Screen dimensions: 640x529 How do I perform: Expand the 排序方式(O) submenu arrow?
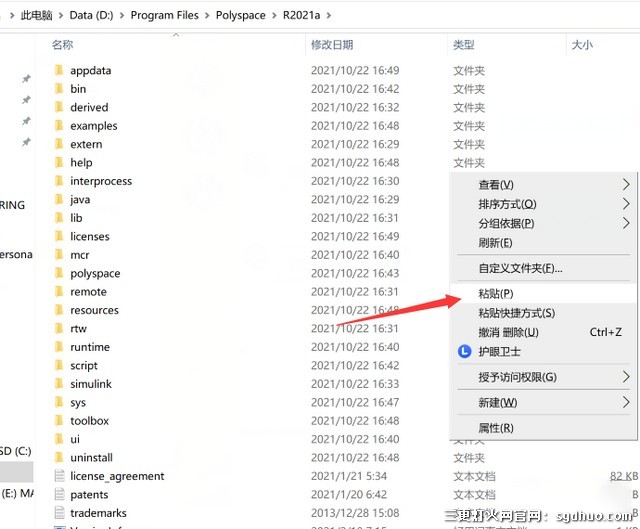tap(626, 204)
